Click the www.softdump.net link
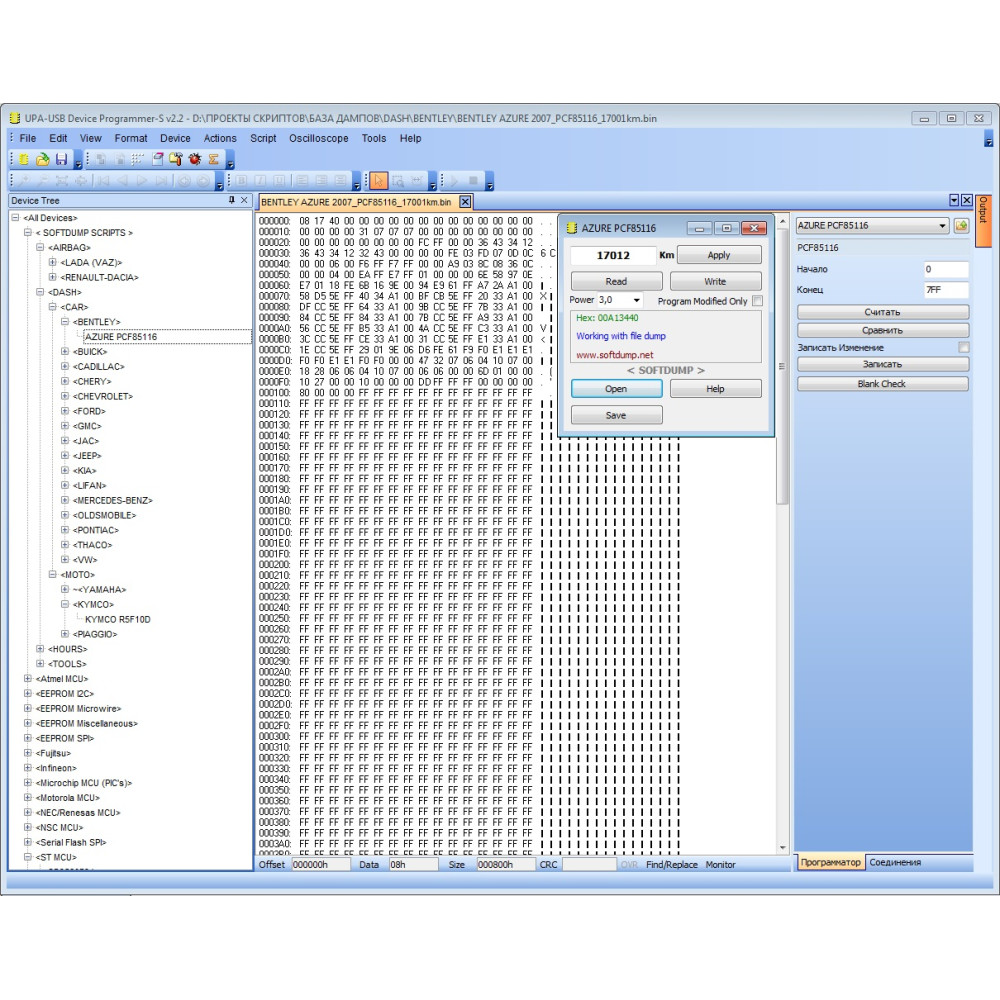Image resolution: width=1000 pixels, height=1000 pixels. [615, 355]
